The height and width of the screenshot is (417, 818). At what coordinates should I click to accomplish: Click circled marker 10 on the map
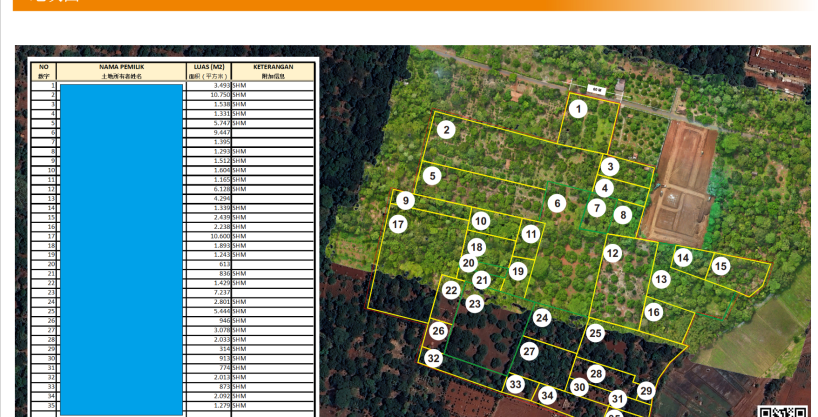(480, 221)
